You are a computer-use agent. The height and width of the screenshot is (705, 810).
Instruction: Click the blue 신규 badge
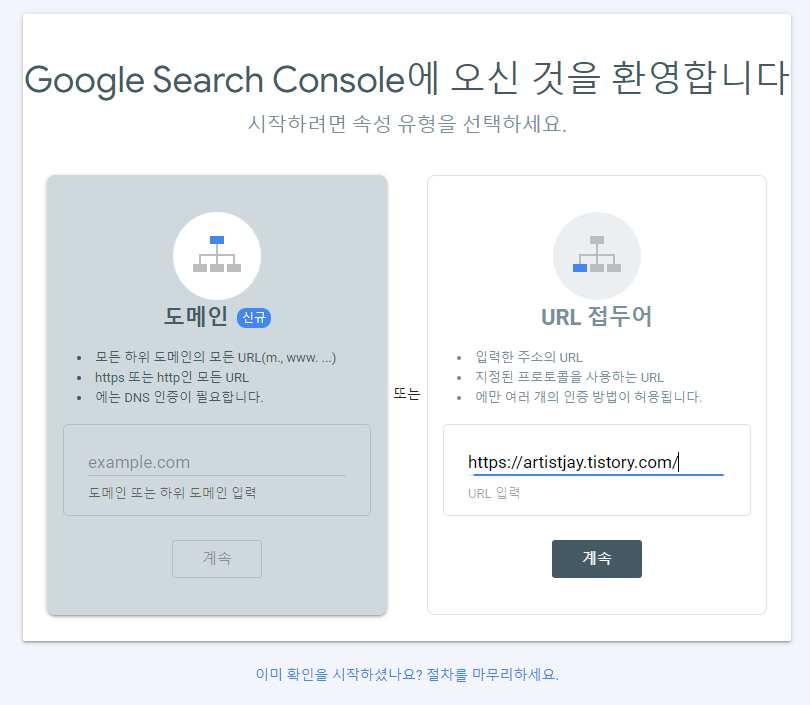pyautogui.click(x=254, y=318)
